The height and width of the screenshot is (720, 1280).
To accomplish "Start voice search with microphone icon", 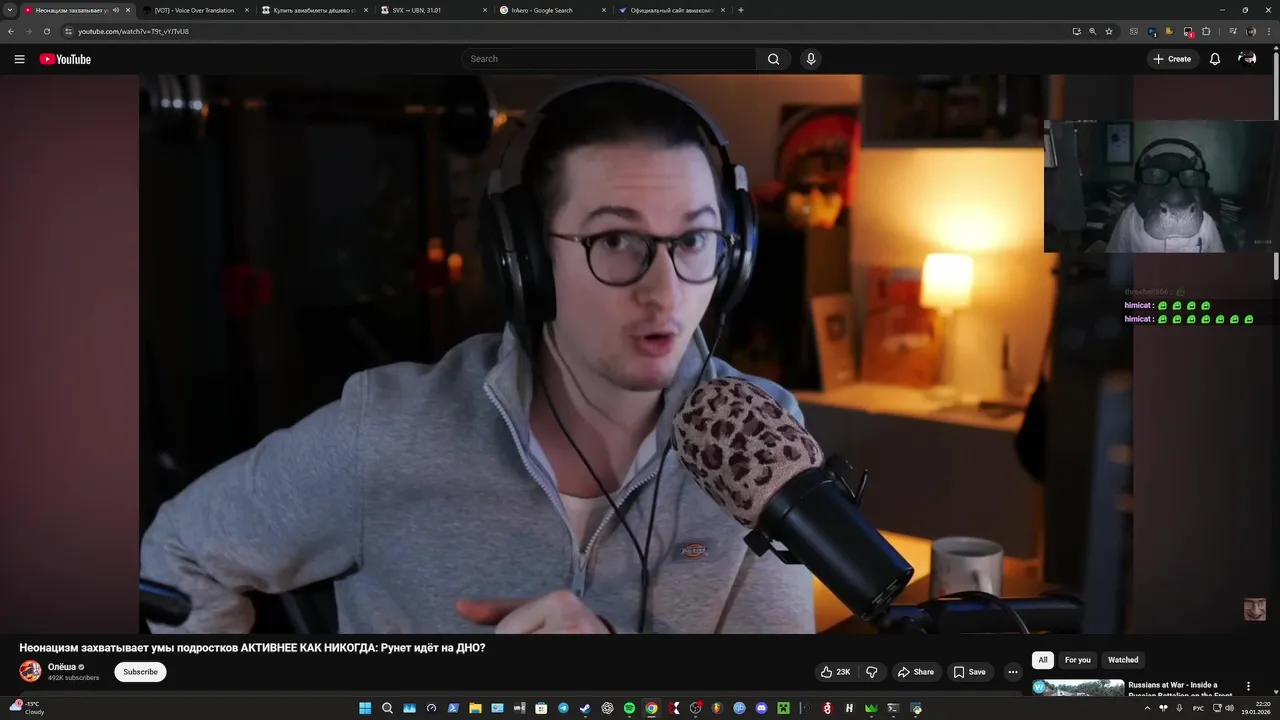I will click(x=811, y=59).
